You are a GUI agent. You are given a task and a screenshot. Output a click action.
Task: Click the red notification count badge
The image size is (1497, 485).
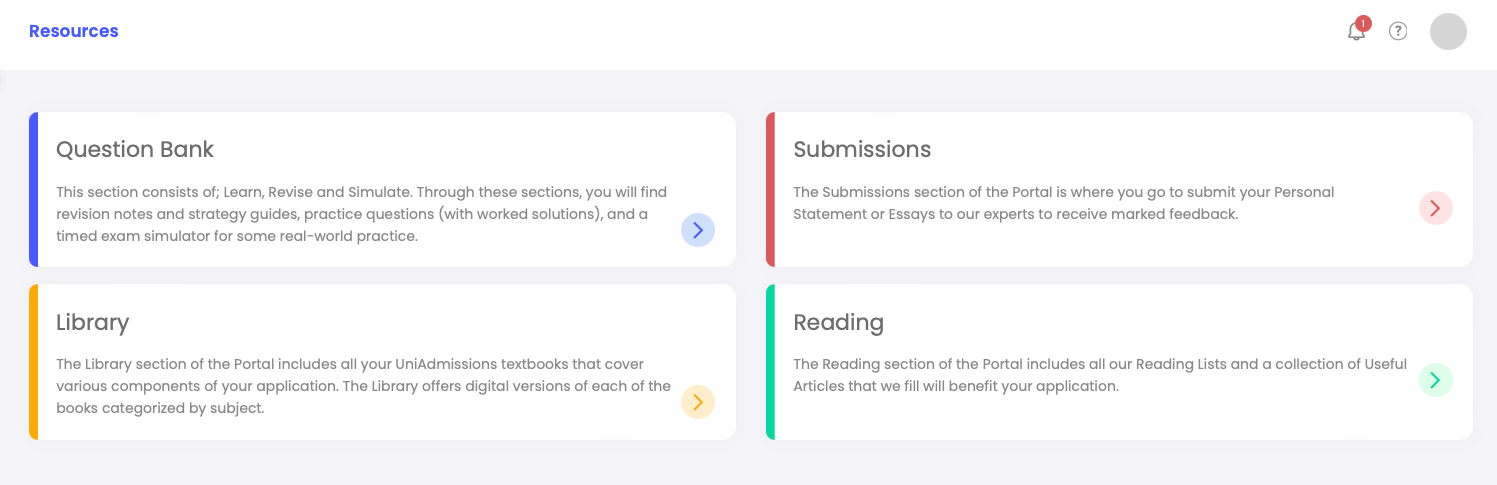tap(1363, 23)
